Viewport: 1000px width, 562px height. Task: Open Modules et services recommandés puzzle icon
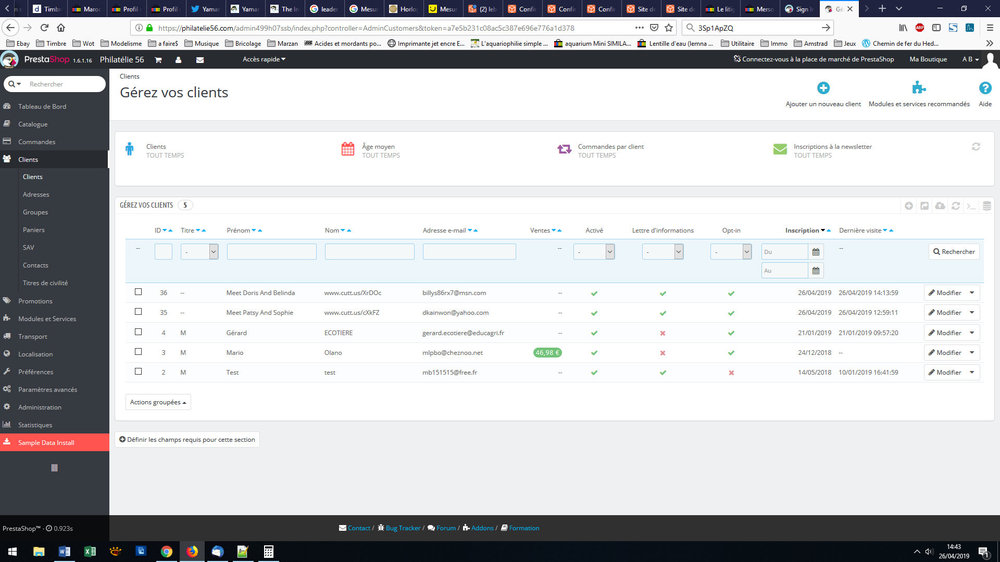click(918, 87)
